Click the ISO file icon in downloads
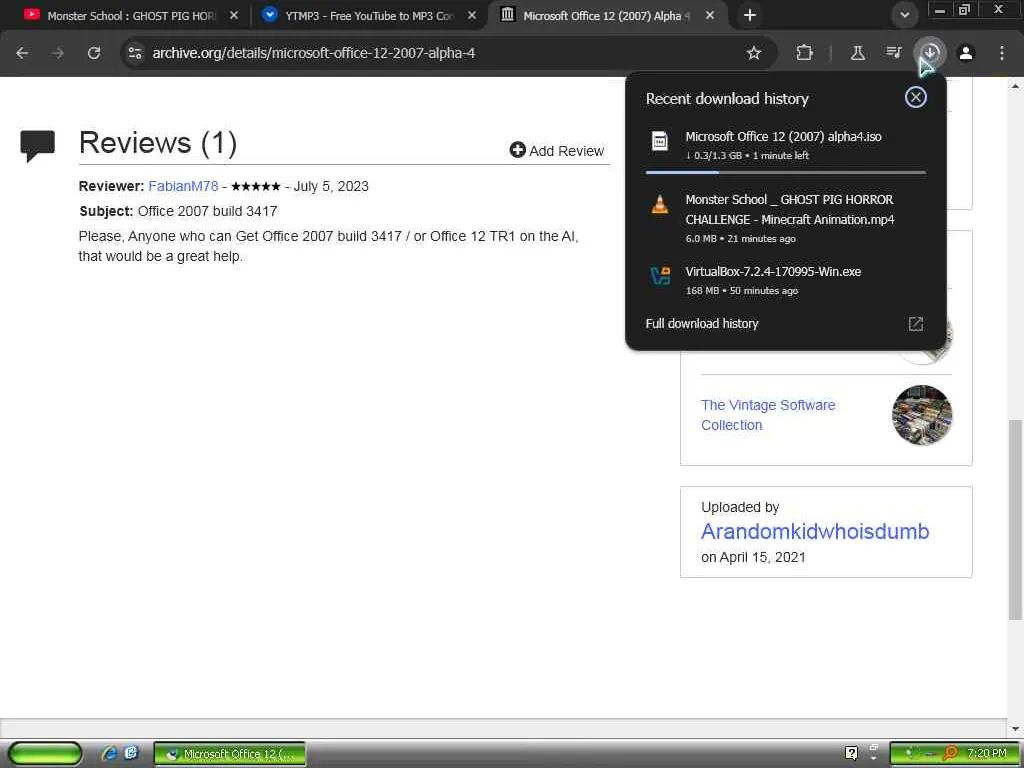Viewport: 1024px width, 768px height. (660, 140)
